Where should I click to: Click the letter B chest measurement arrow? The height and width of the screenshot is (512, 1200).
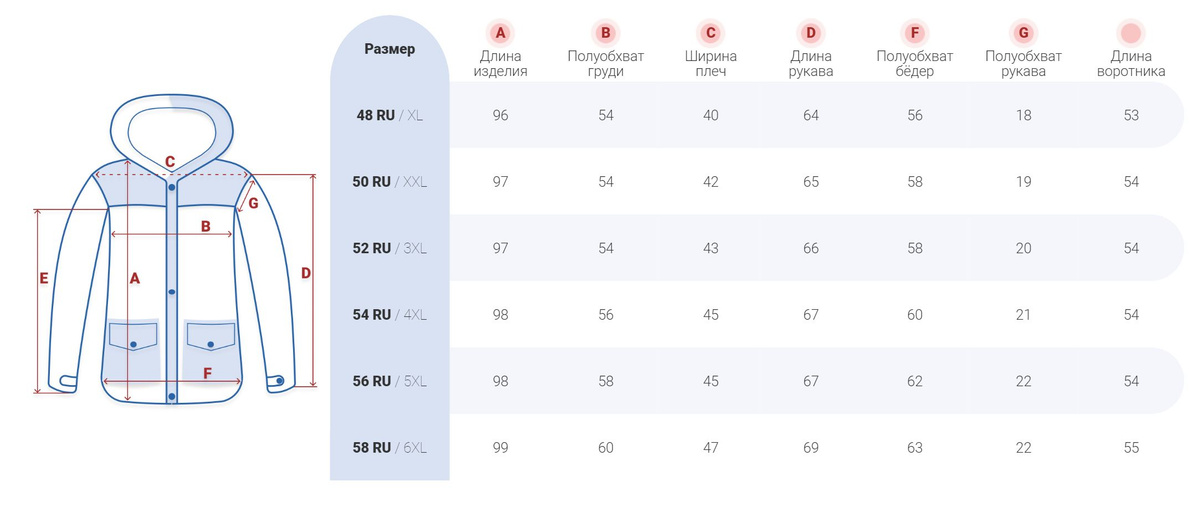point(172,234)
